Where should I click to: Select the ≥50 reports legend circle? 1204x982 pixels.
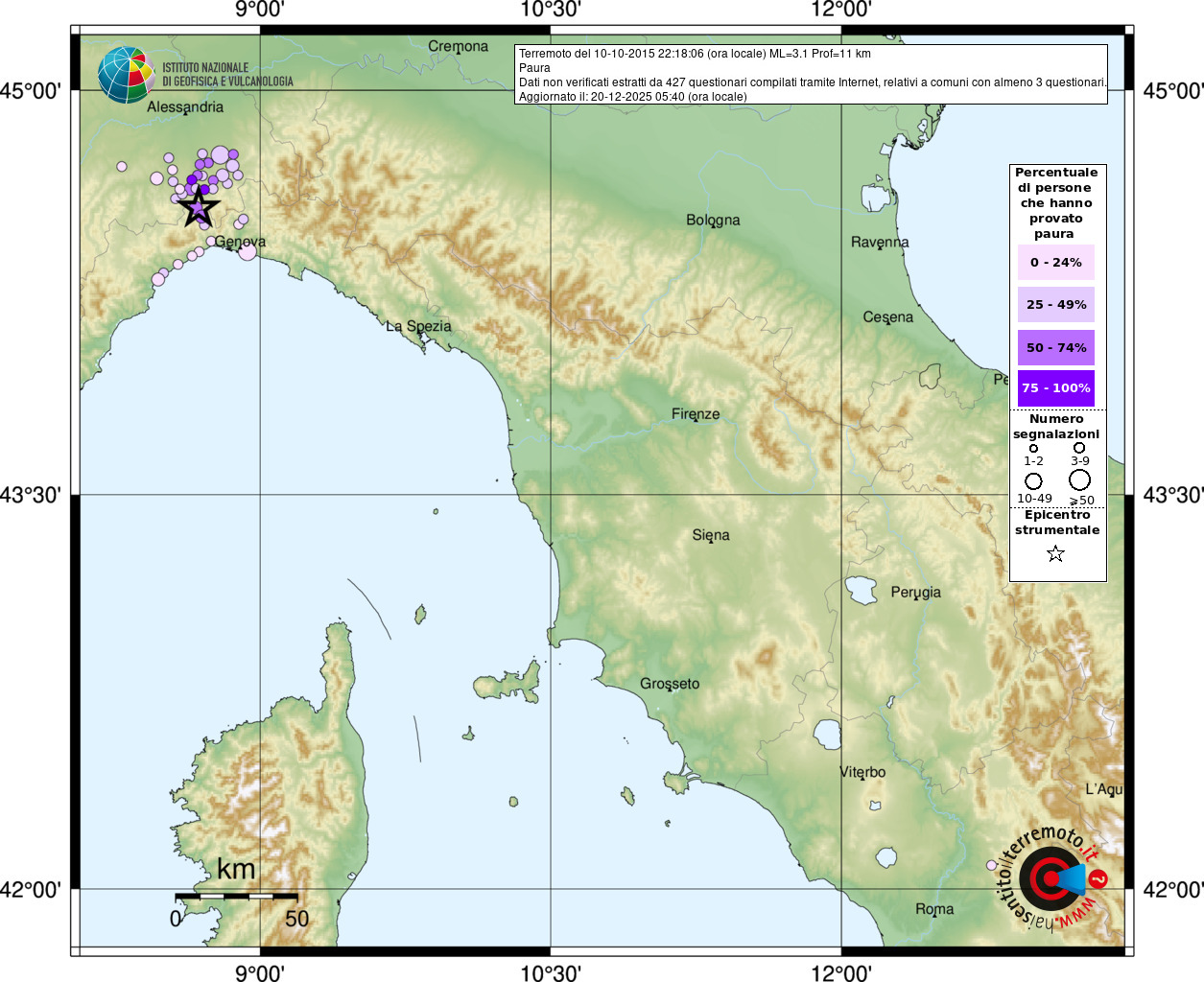click(x=1080, y=479)
